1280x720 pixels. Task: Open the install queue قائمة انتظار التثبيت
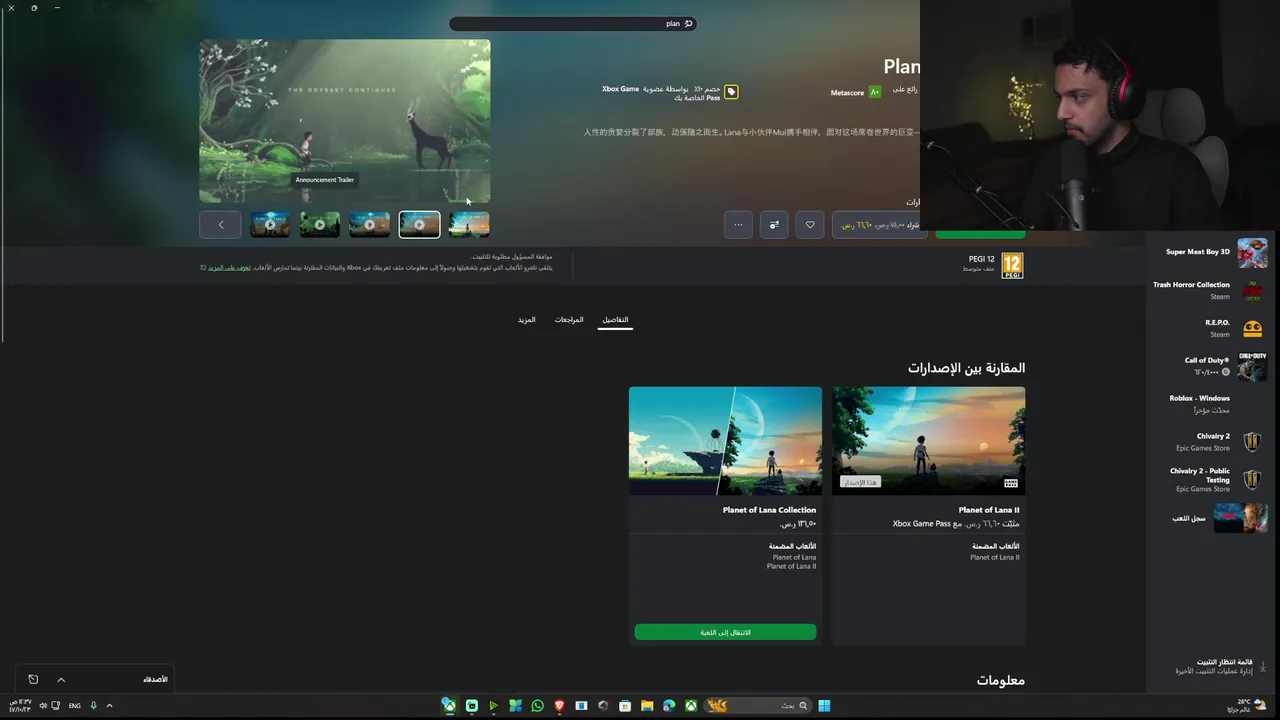(x=1214, y=666)
